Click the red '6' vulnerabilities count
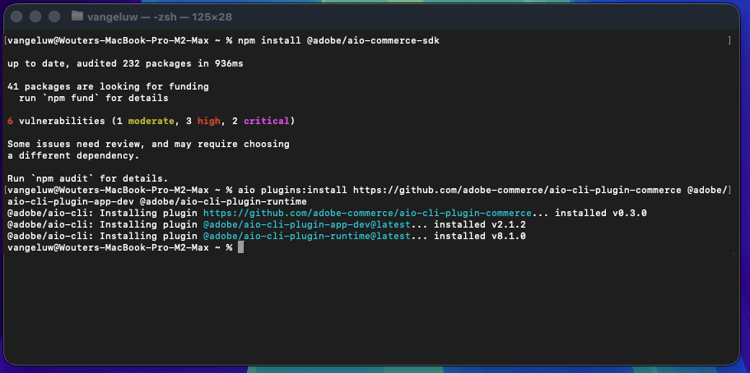The image size is (750, 373). [x=10, y=121]
